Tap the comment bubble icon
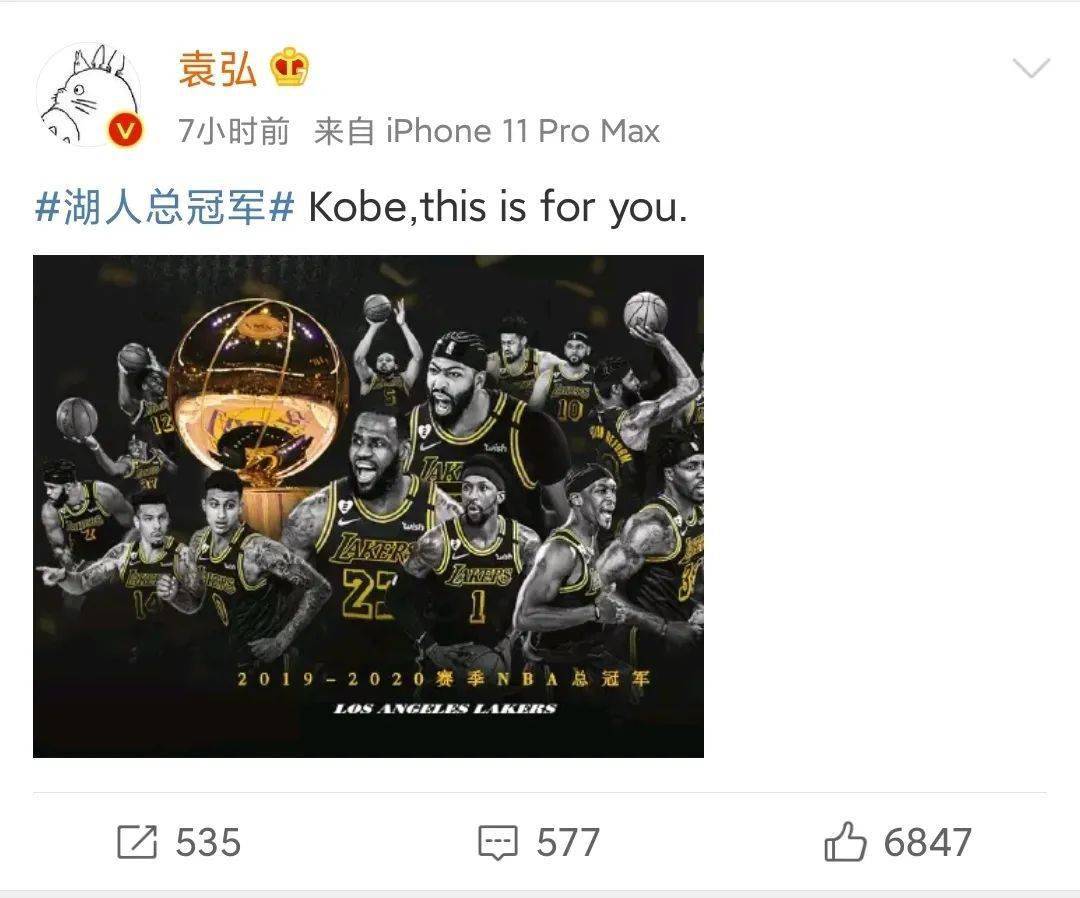The height and width of the screenshot is (898, 1080). [x=497, y=842]
